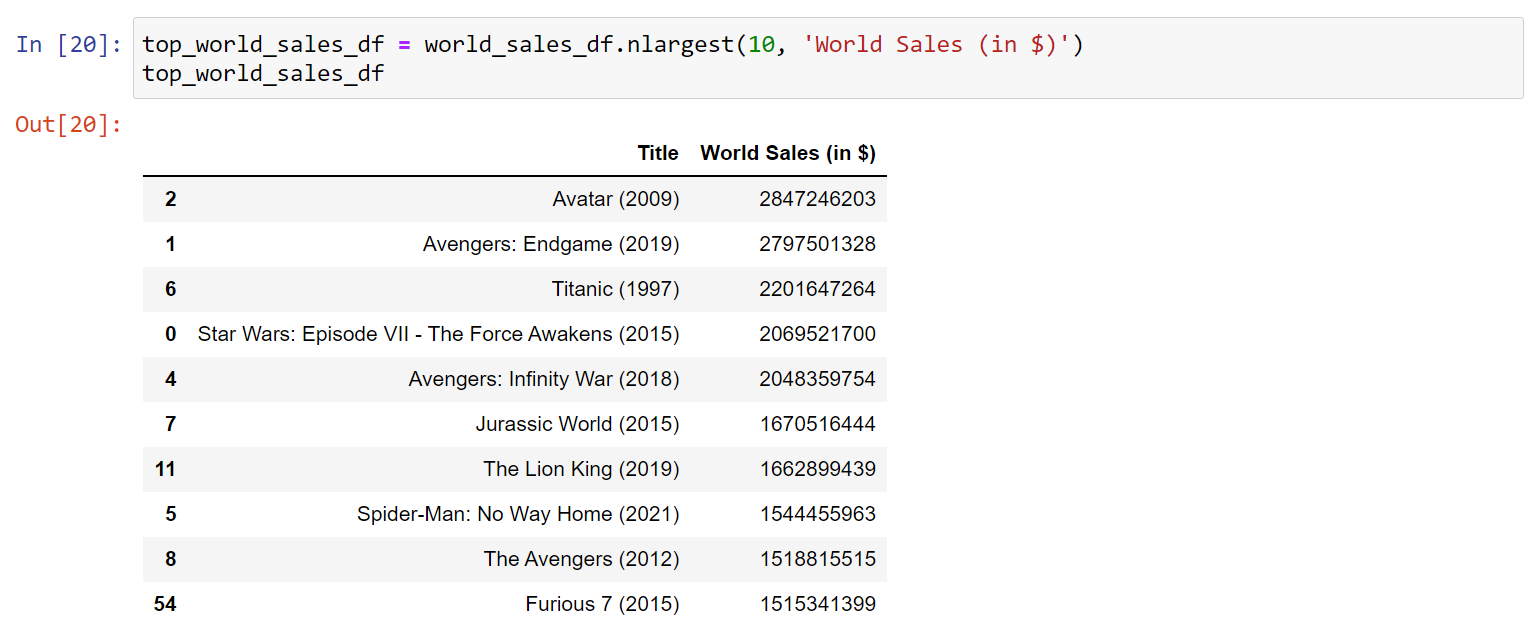Click the Furious 7 (2015) cell

coord(602,604)
